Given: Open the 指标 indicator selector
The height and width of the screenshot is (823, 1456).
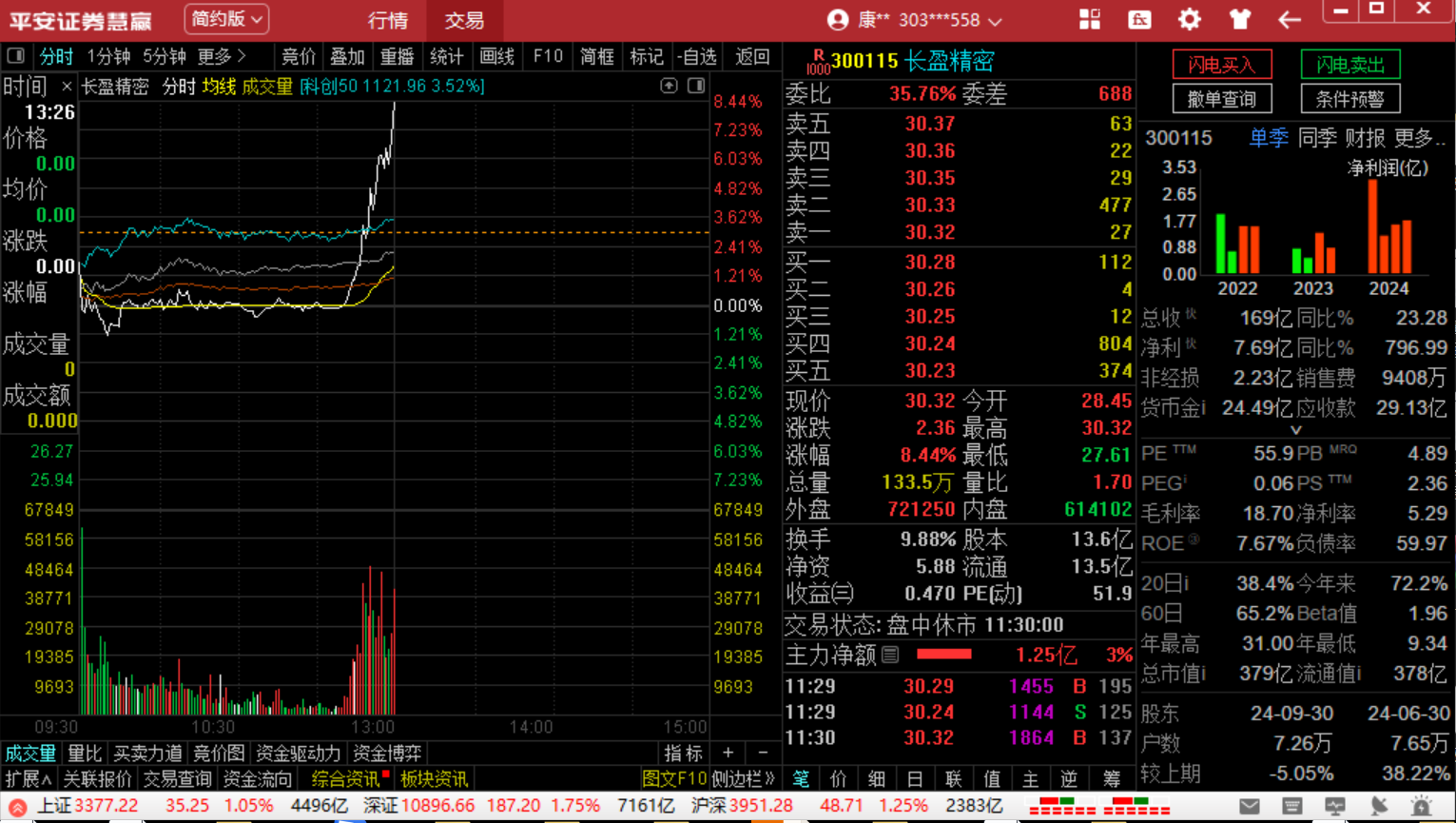Looking at the screenshot, I should click(684, 754).
